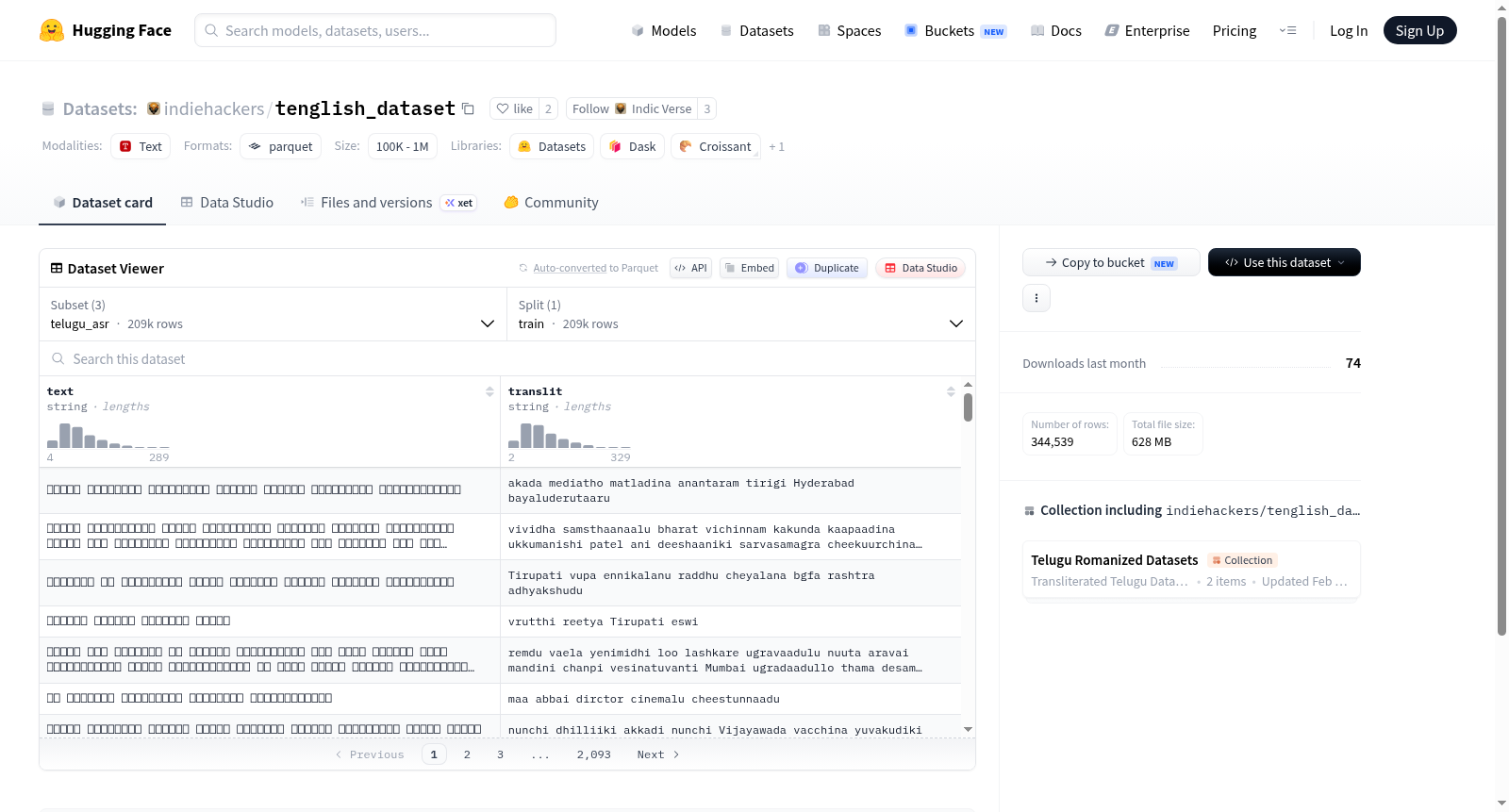
Task: Click the Dataset Viewer heading icon
Action: [x=57, y=268]
